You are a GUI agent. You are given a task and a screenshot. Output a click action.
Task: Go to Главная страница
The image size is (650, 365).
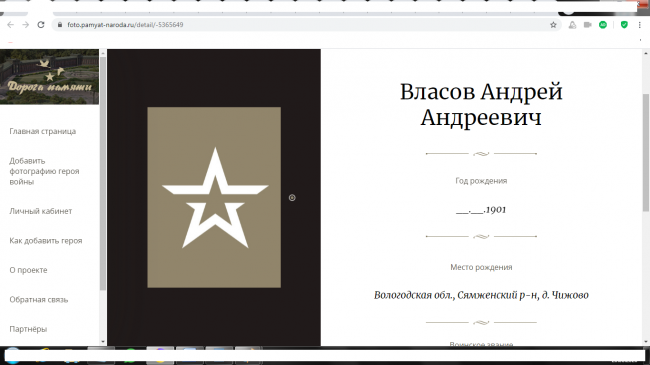tap(43, 131)
